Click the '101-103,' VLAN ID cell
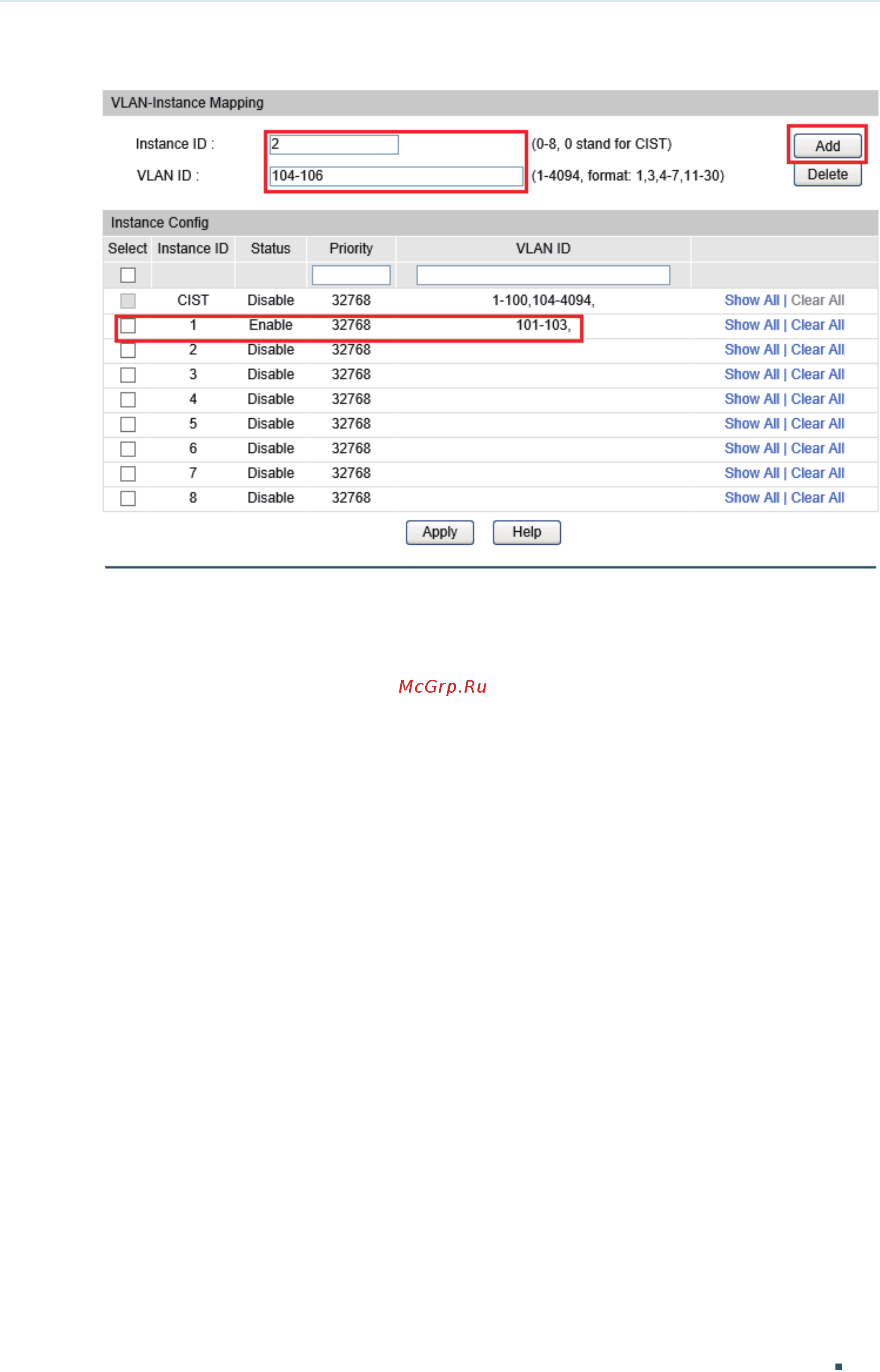 tap(543, 325)
